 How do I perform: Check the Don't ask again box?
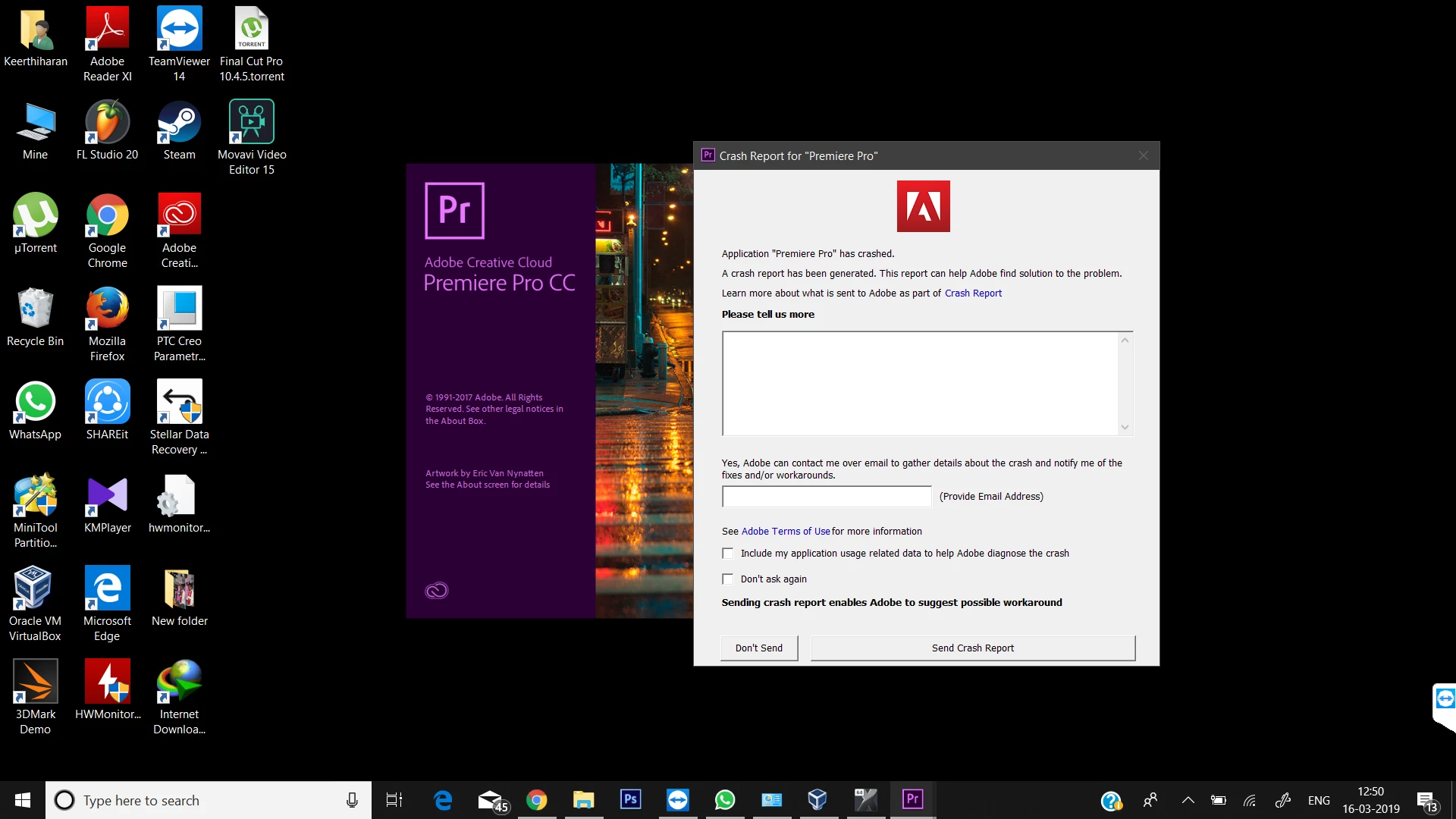click(728, 579)
